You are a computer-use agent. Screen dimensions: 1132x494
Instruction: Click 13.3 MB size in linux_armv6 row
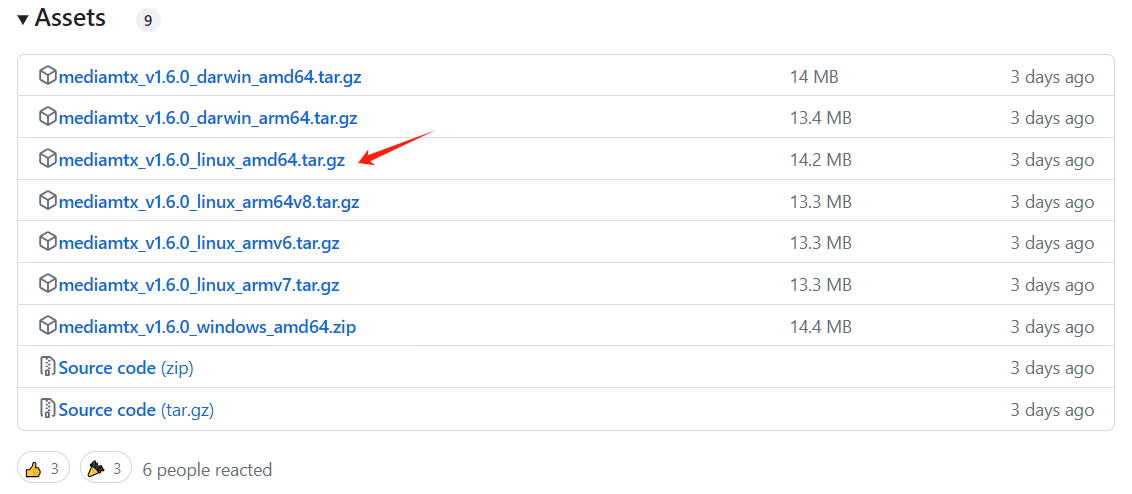click(821, 244)
